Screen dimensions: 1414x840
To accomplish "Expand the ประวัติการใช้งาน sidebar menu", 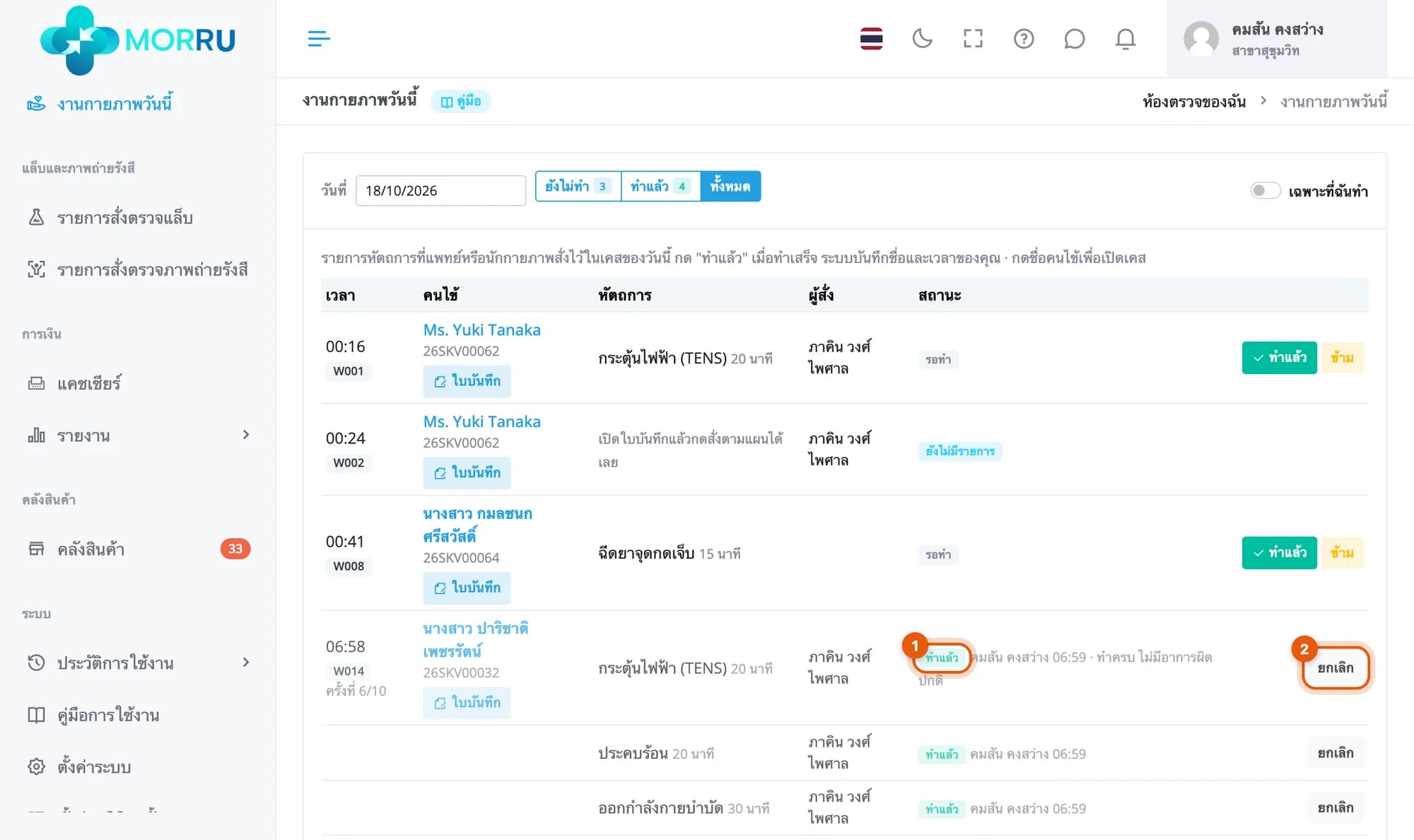I will (138, 663).
